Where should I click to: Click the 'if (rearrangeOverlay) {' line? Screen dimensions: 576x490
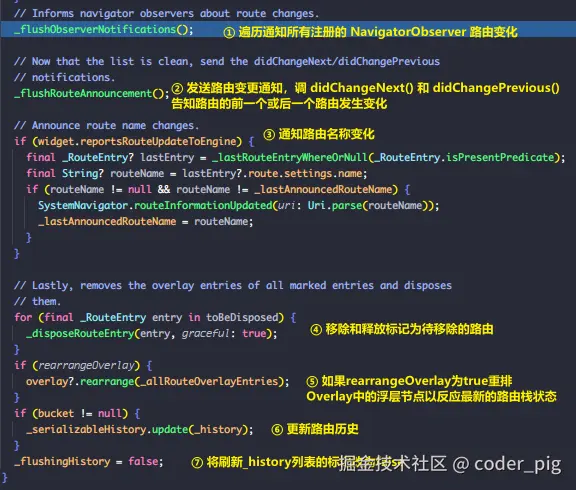(83, 365)
